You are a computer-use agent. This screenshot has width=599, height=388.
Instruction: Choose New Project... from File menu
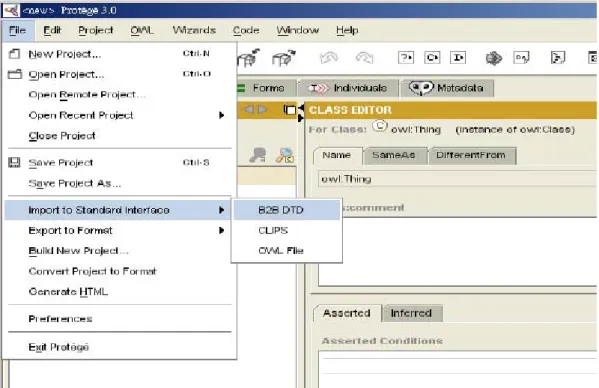click(x=119, y=54)
